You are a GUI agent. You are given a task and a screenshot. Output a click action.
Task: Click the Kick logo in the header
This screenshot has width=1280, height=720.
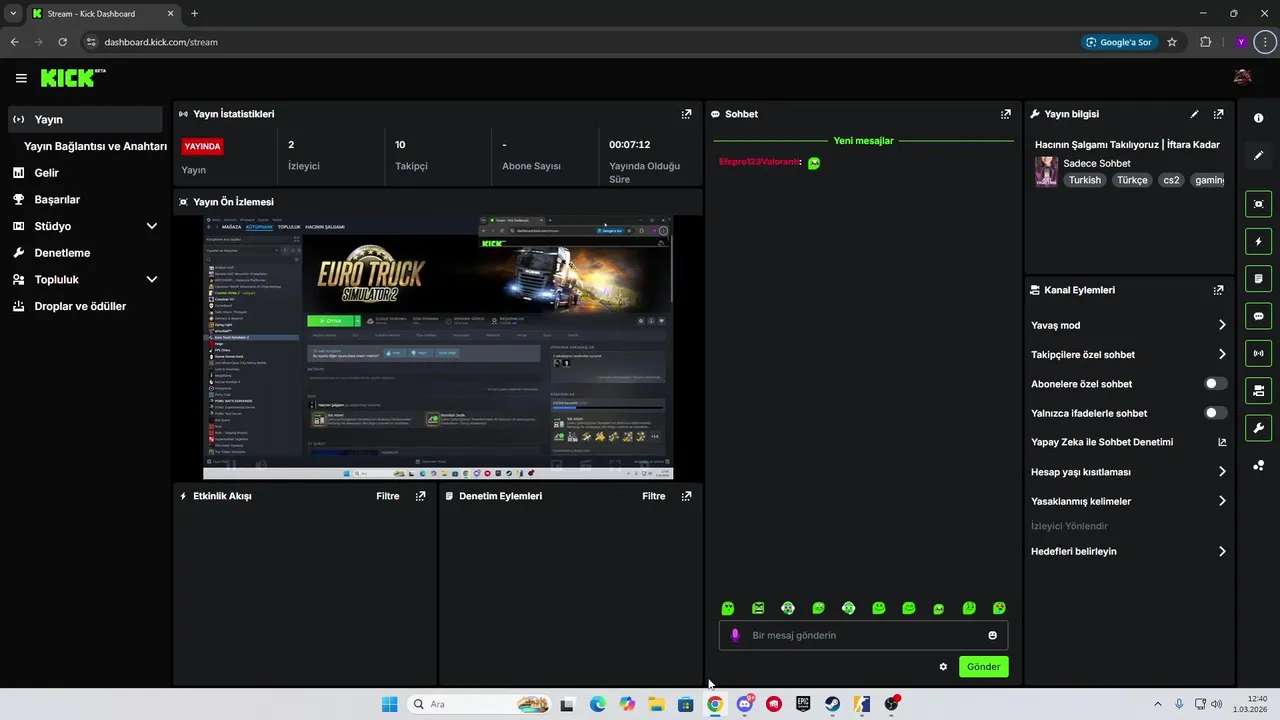73,78
